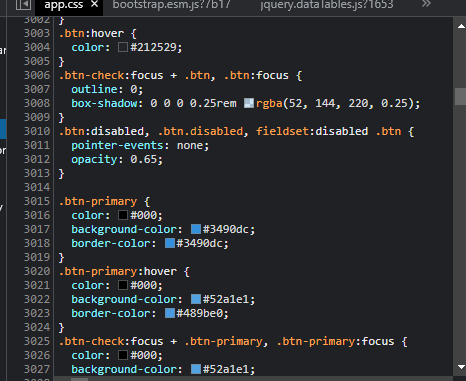The width and height of the screenshot is (466, 381).
Task: Click line number 3003 in gutter
Action: click(x=37, y=33)
